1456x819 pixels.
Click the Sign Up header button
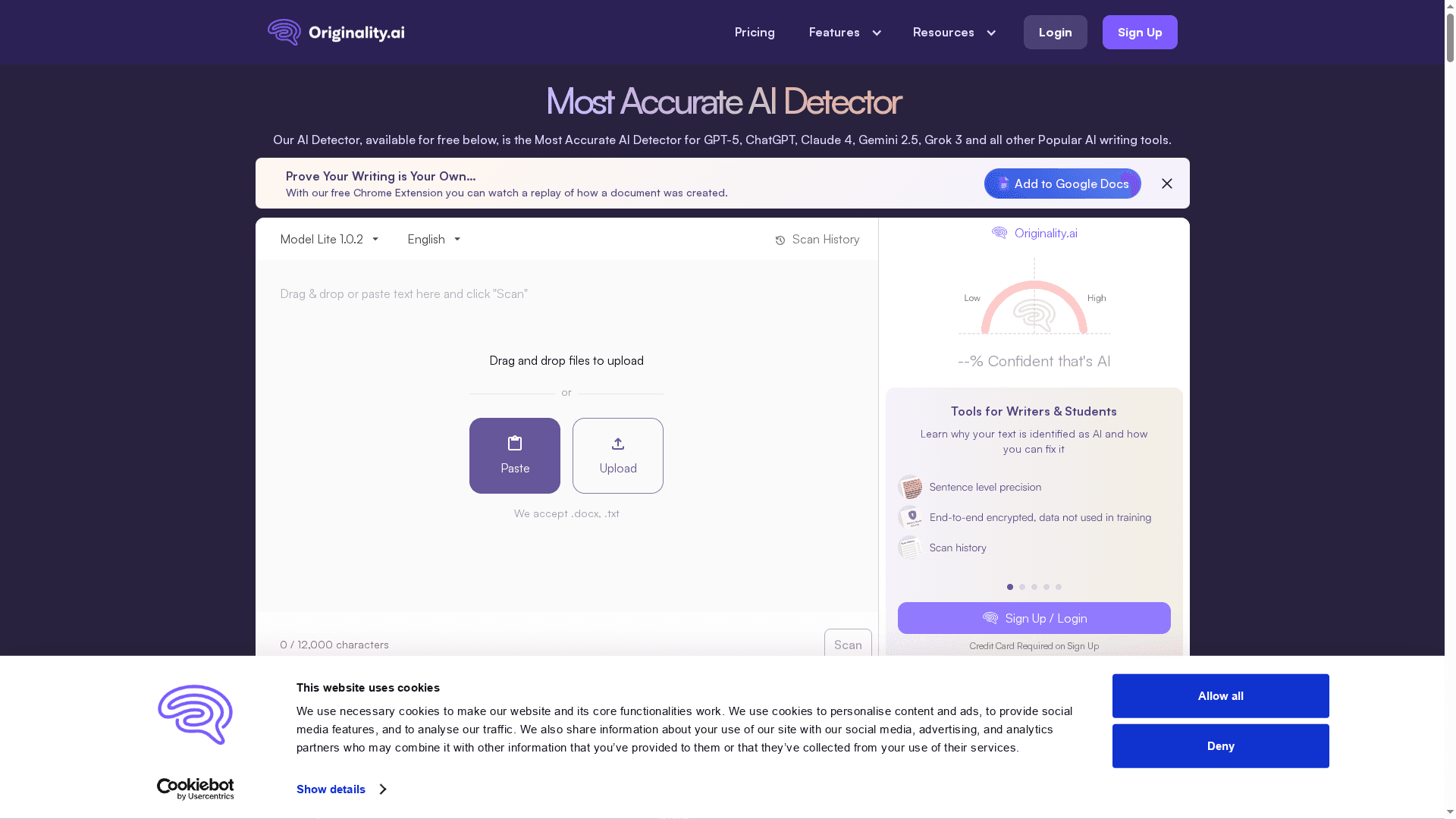click(x=1140, y=32)
